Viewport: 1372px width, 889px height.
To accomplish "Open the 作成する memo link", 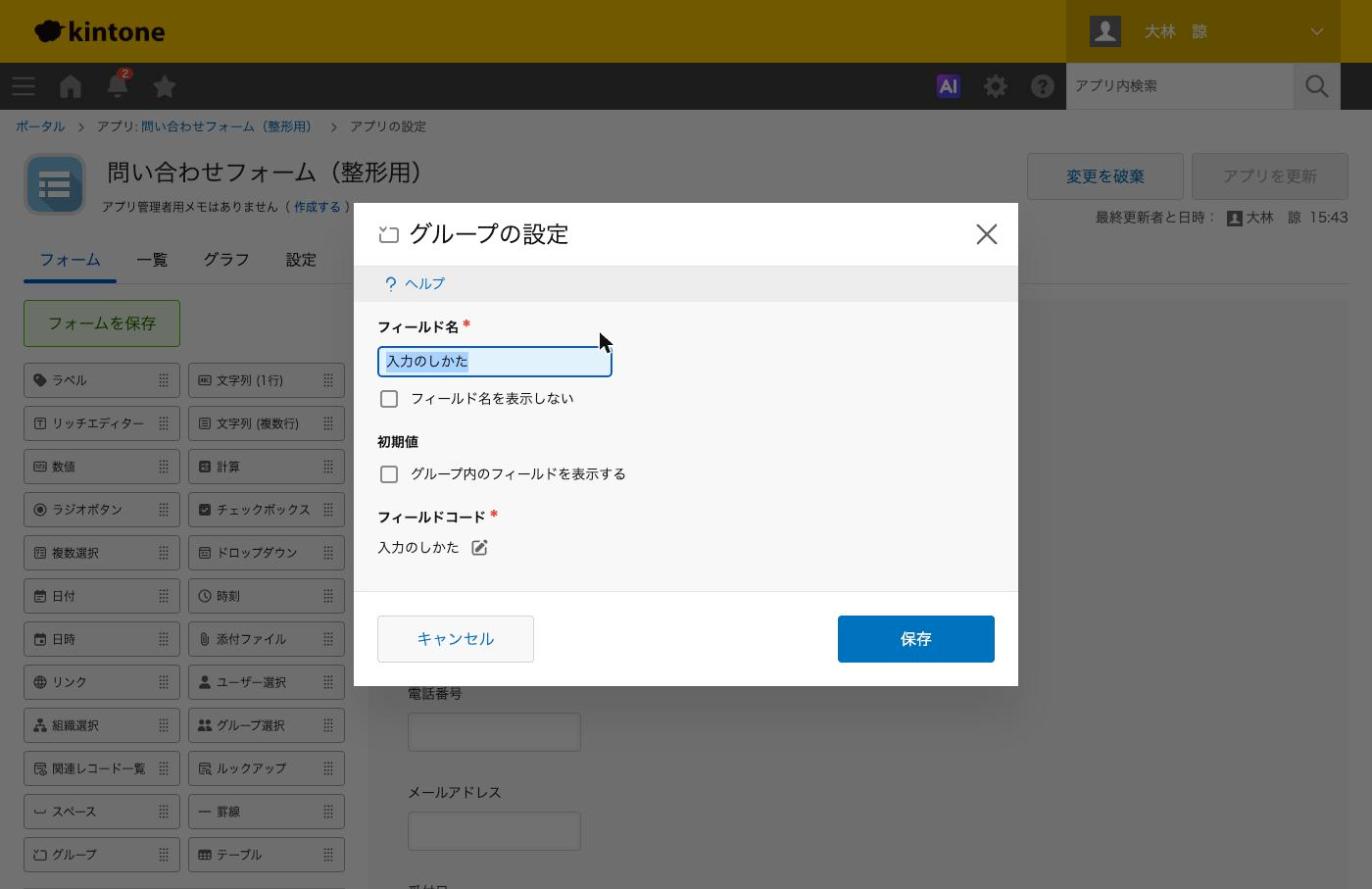I will (x=317, y=207).
